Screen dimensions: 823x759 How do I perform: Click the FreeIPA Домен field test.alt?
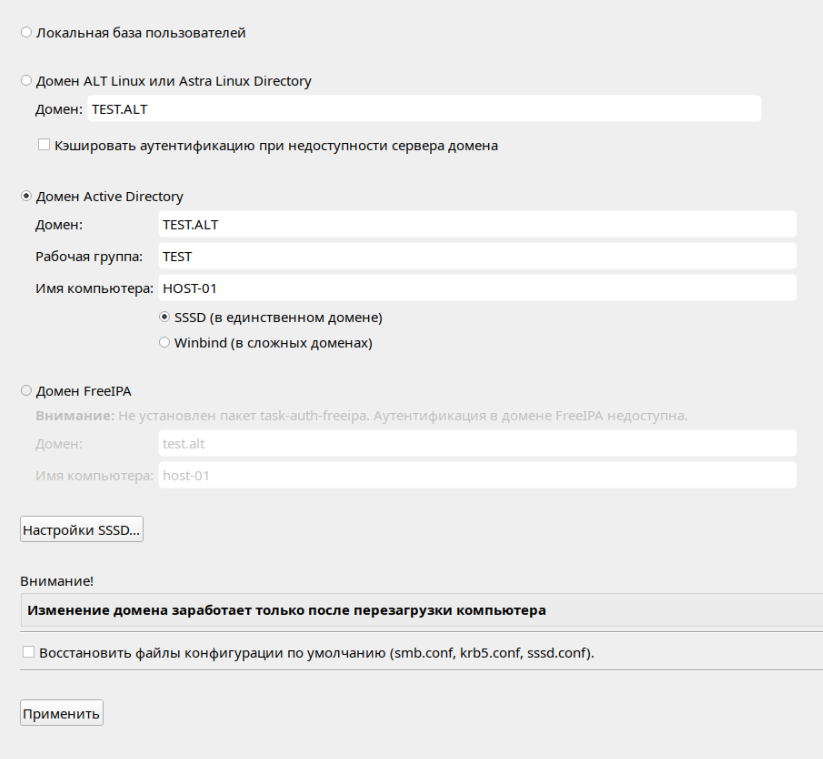(x=478, y=444)
